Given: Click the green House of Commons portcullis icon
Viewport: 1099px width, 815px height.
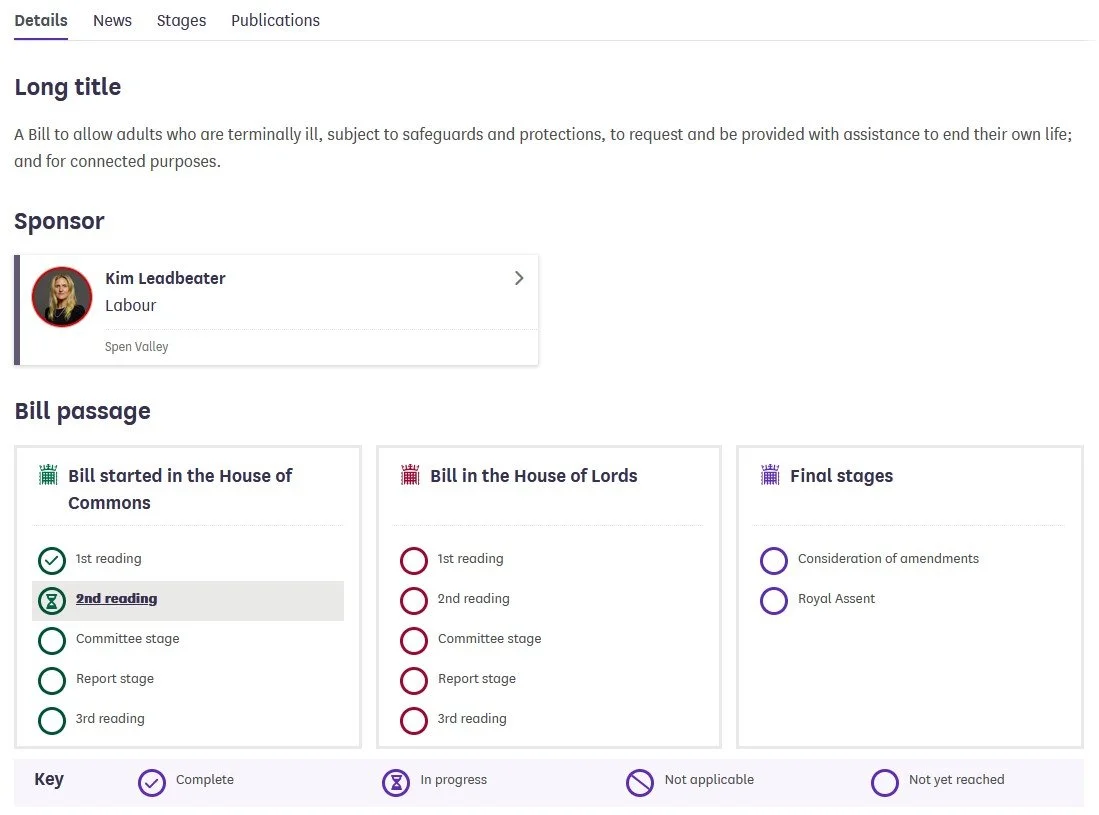Looking at the screenshot, I should tap(48, 475).
